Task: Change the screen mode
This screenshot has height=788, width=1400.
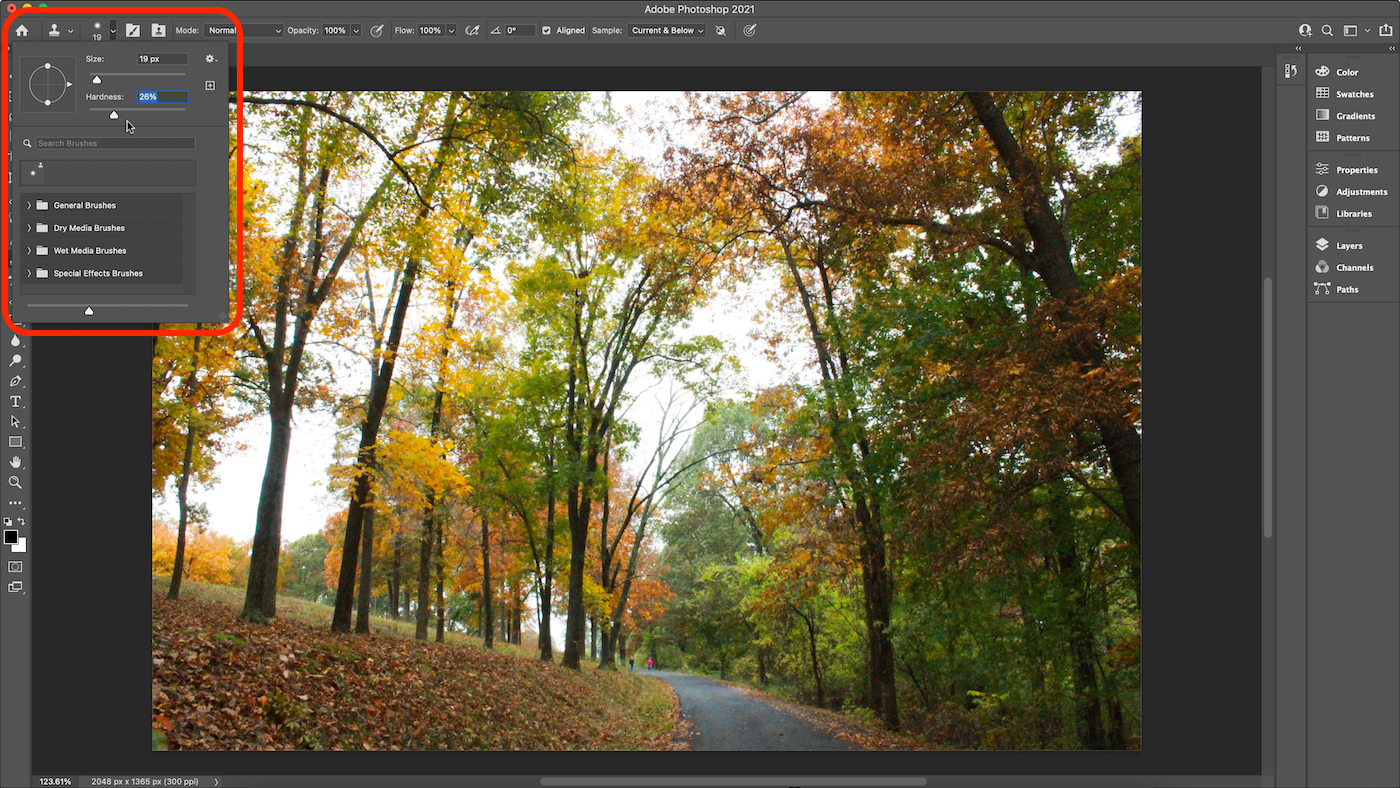Action: [16, 587]
